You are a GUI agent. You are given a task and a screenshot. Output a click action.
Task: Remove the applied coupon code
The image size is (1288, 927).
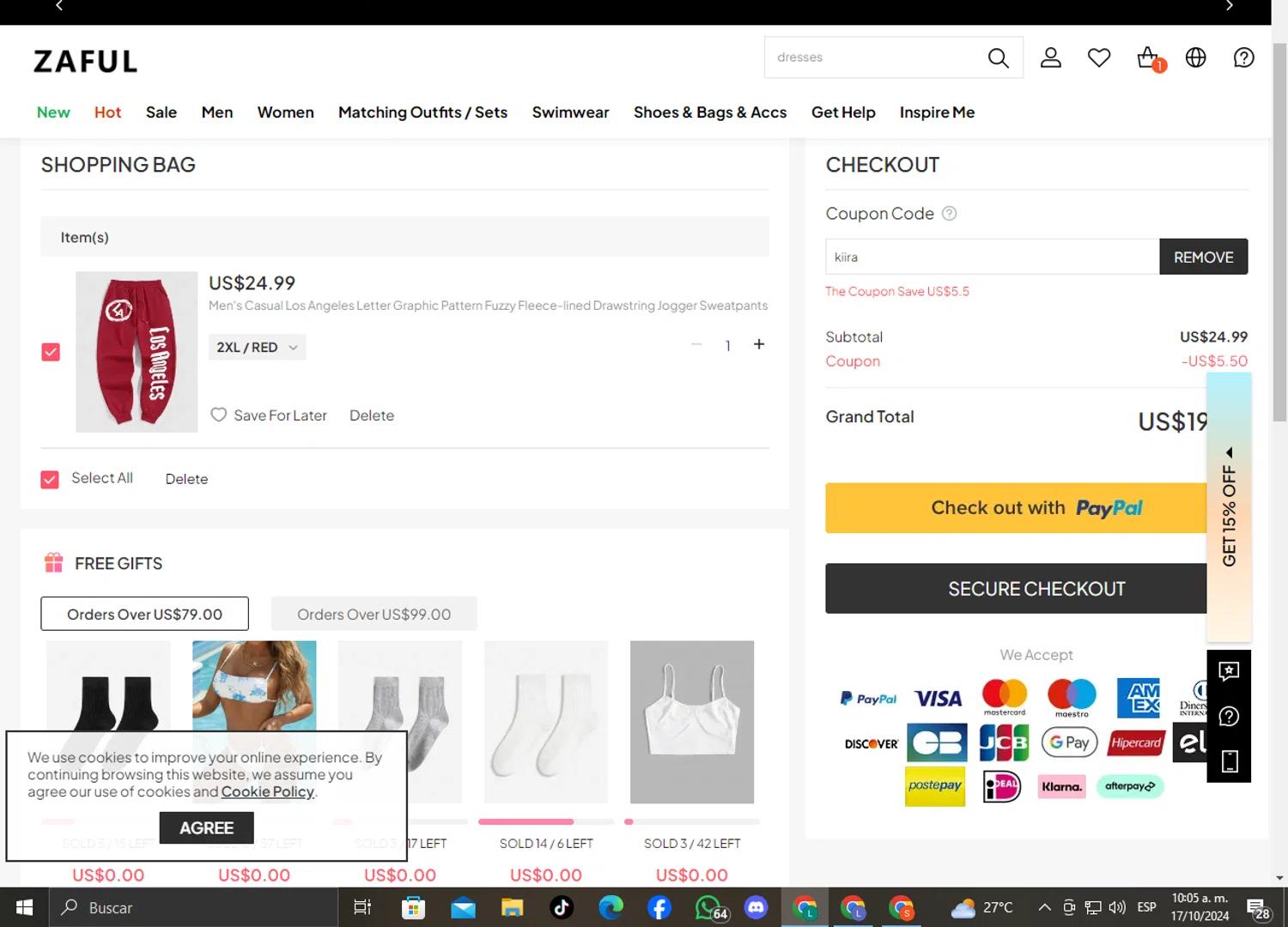[1203, 257]
